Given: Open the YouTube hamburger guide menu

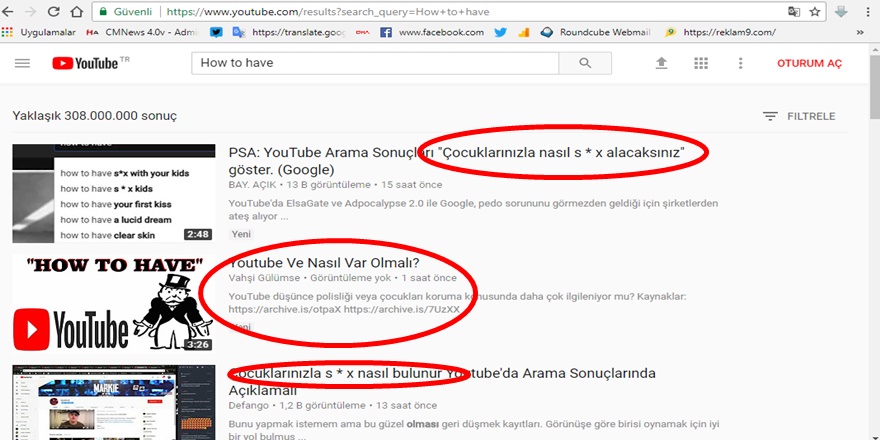Looking at the screenshot, I should pos(22,63).
